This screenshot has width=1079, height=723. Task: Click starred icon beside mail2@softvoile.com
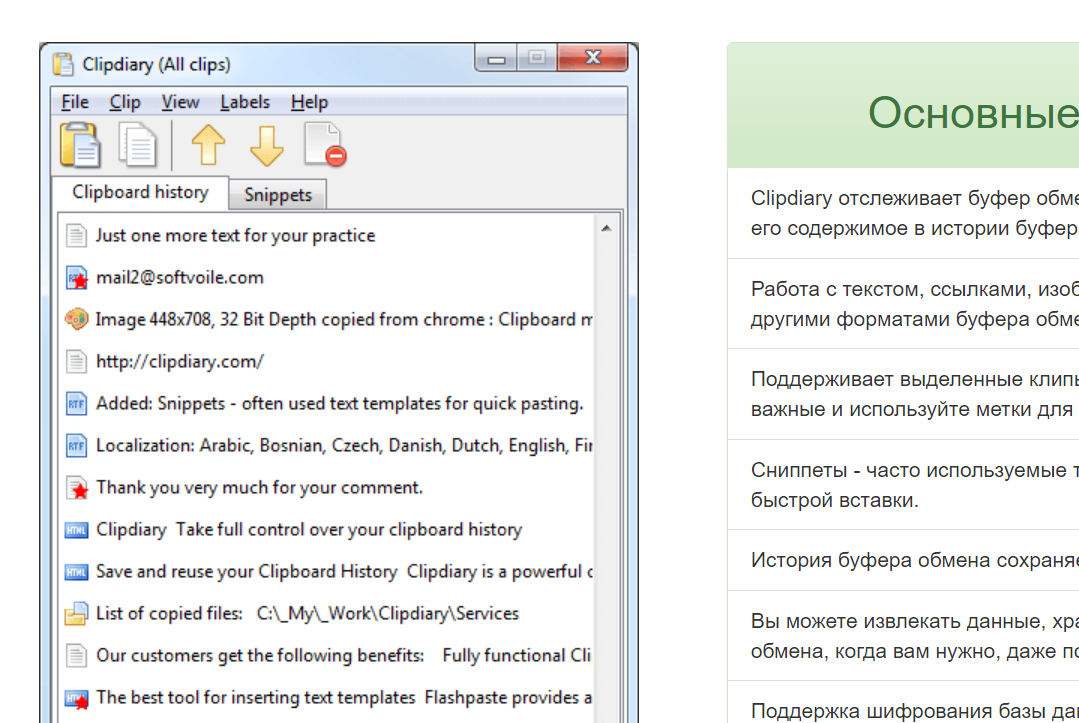pos(76,277)
